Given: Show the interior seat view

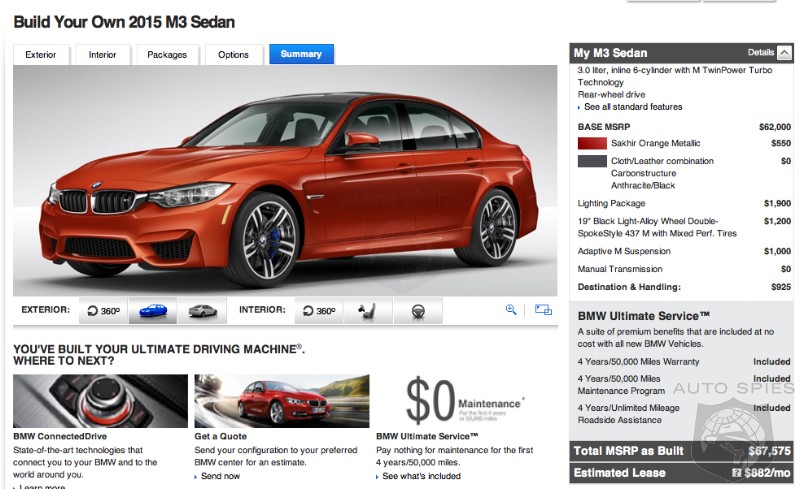Looking at the screenshot, I should [368, 310].
